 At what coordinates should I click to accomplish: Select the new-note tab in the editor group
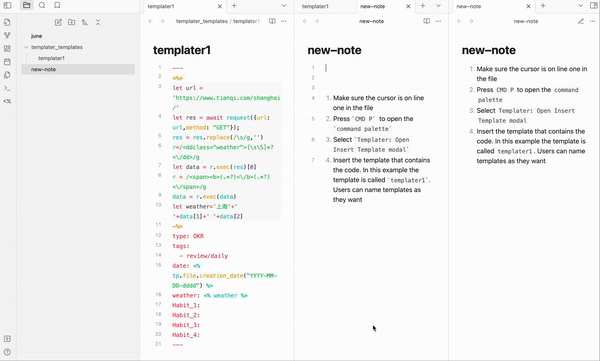coord(386,6)
